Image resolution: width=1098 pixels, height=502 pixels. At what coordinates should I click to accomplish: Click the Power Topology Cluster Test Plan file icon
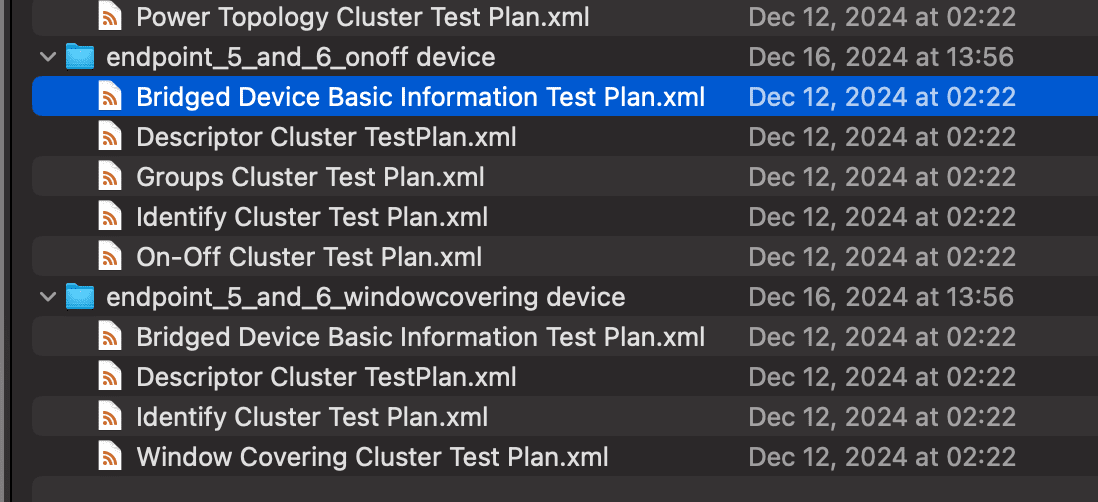[x=110, y=16]
